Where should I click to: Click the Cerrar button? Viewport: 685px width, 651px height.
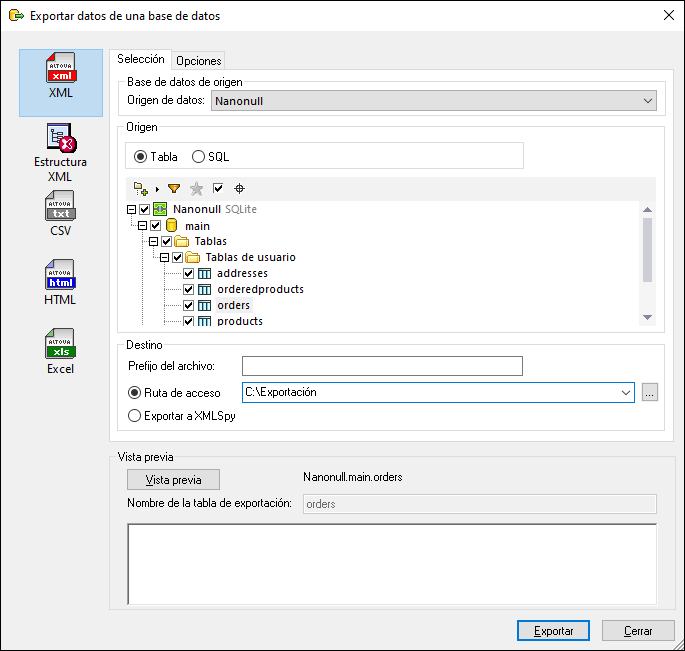pos(638,631)
